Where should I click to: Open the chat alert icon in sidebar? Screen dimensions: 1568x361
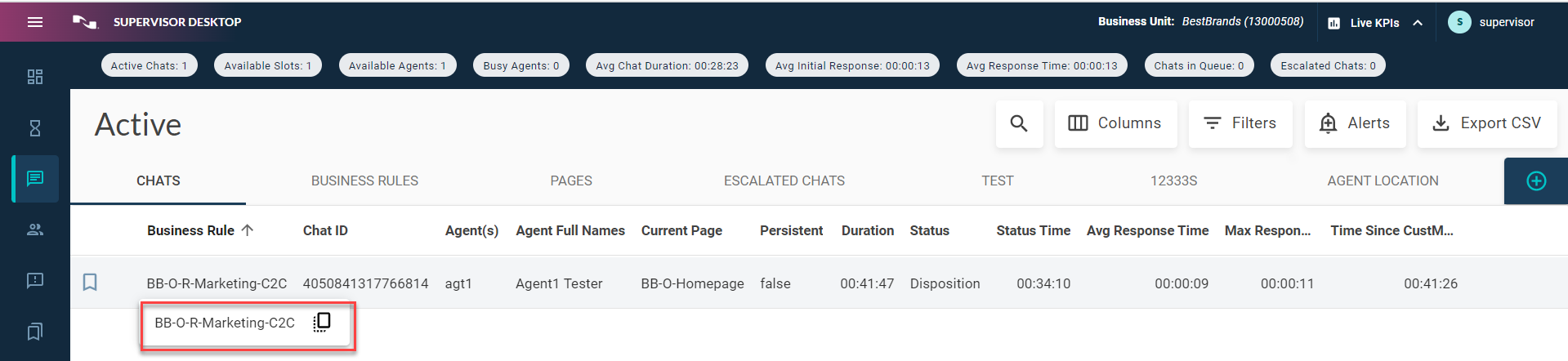pos(35,280)
